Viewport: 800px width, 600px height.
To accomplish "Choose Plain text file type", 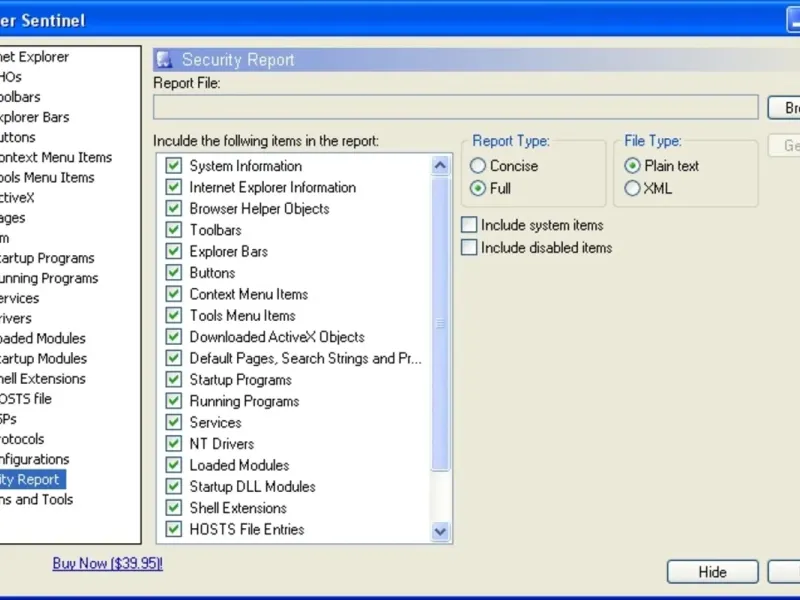I will click(x=632, y=166).
